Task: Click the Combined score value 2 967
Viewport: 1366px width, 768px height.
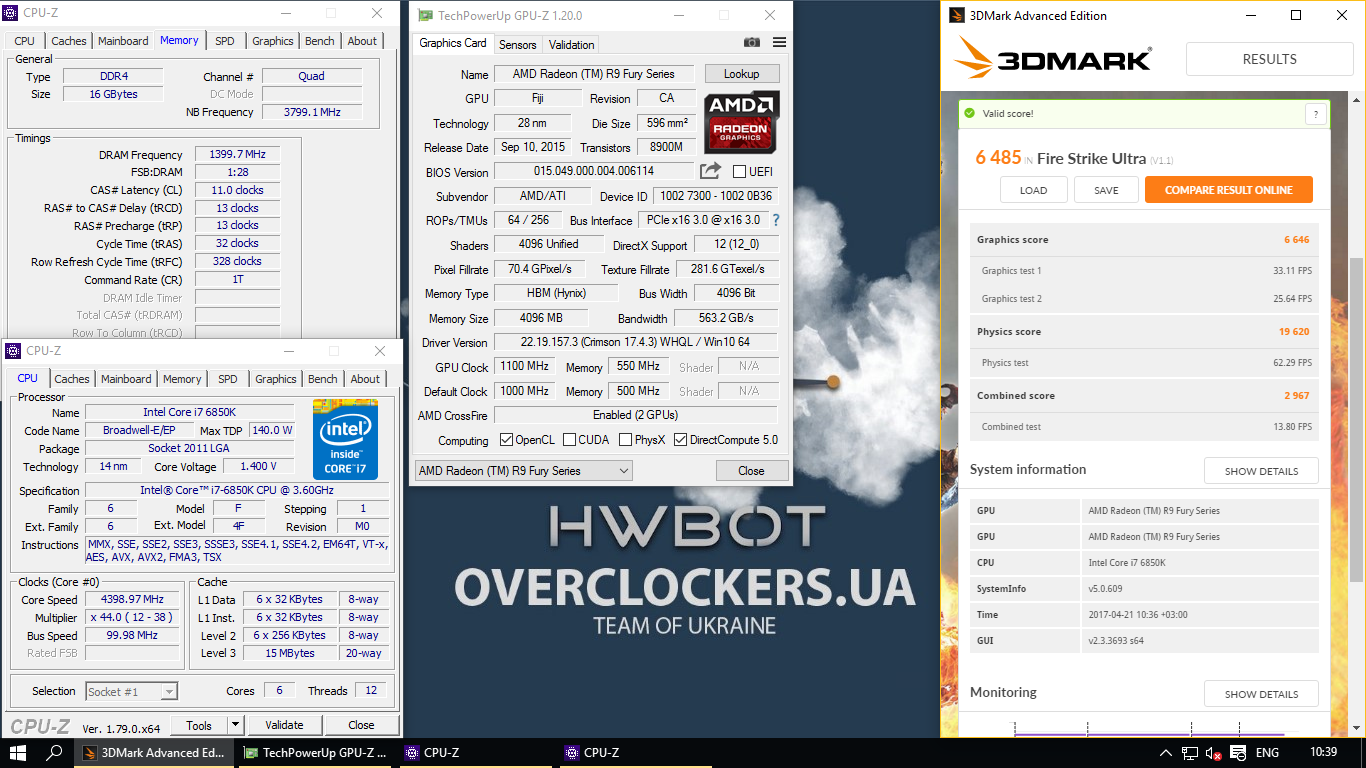Action: click(x=1296, y=396)
